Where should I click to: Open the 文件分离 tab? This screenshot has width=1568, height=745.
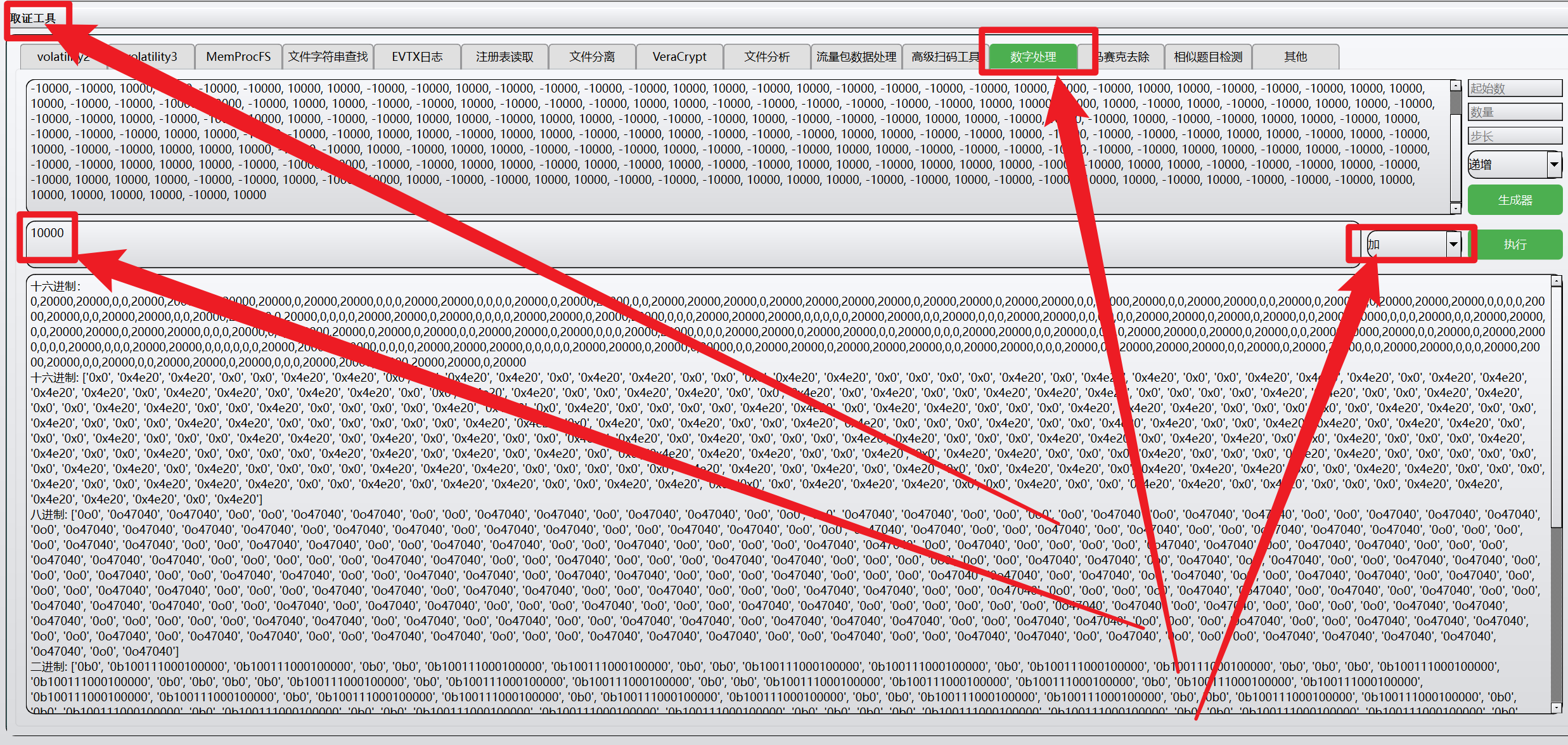592,57
